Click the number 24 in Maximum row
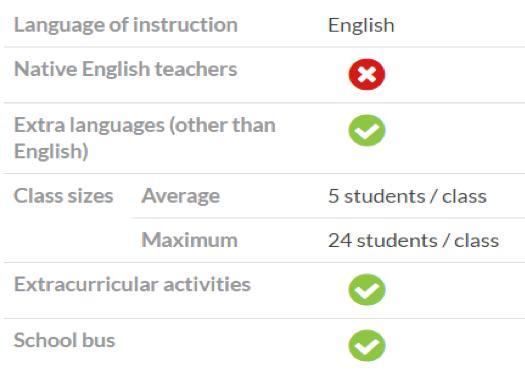 [340, 240]
